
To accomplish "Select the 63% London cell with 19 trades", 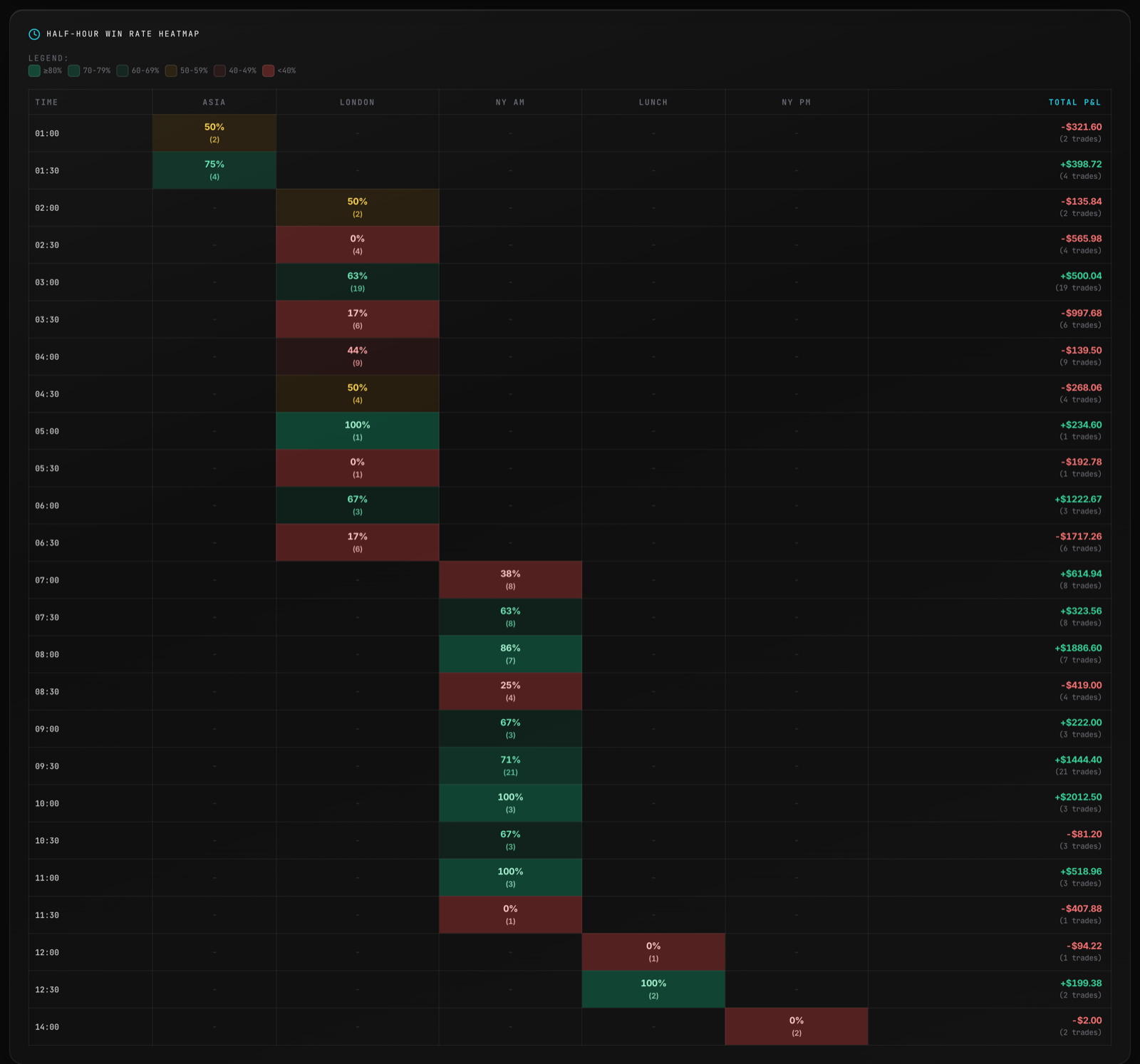I will pyautogui.click(x=358, y=282).
